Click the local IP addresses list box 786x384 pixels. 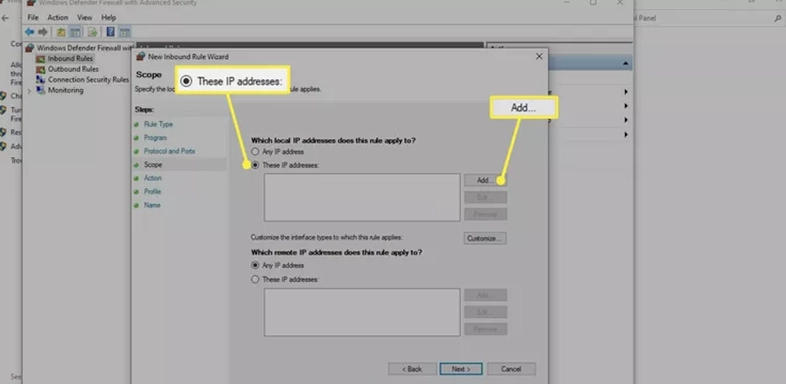point(362,198)
